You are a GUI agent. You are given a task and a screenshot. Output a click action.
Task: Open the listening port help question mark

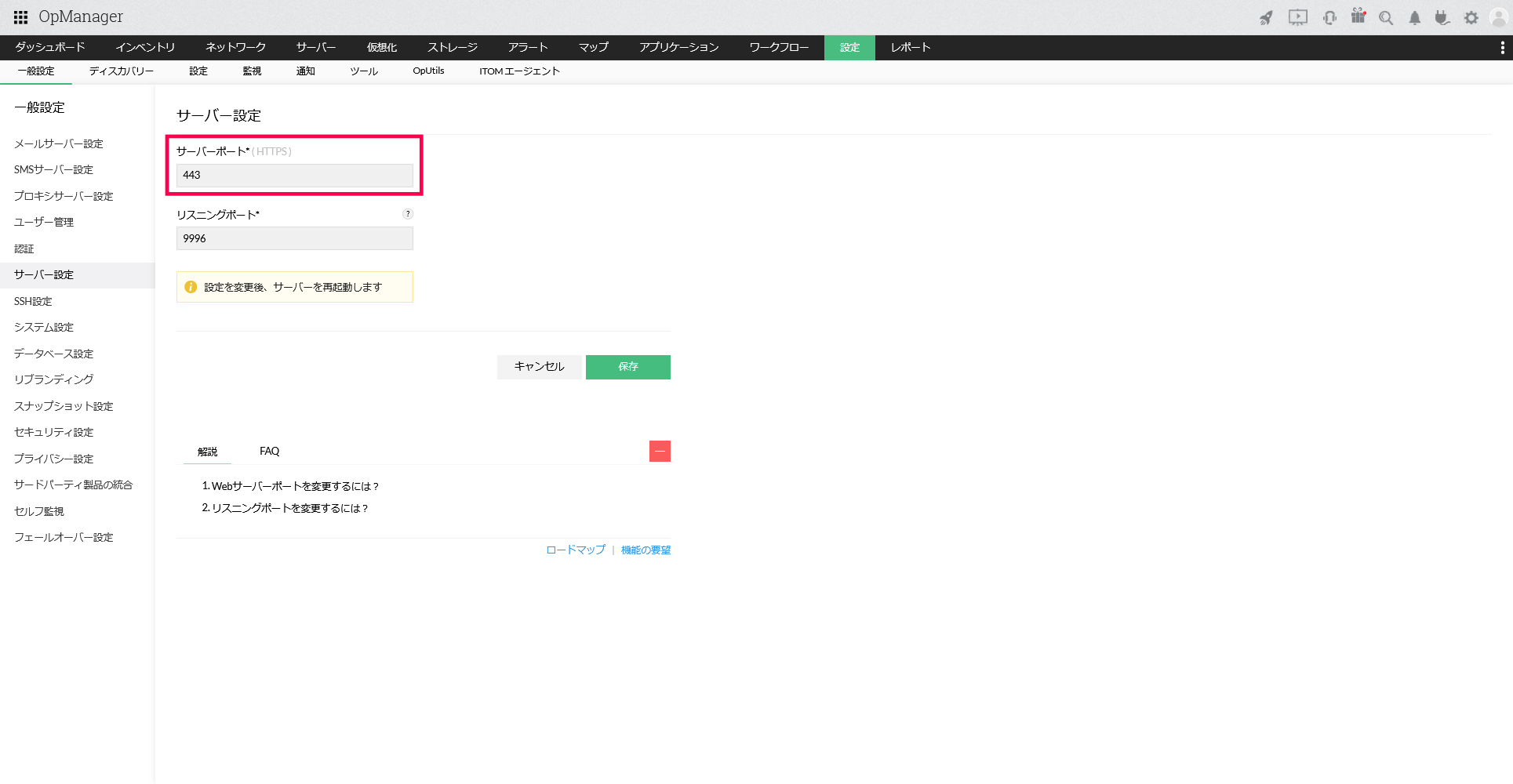407,213
